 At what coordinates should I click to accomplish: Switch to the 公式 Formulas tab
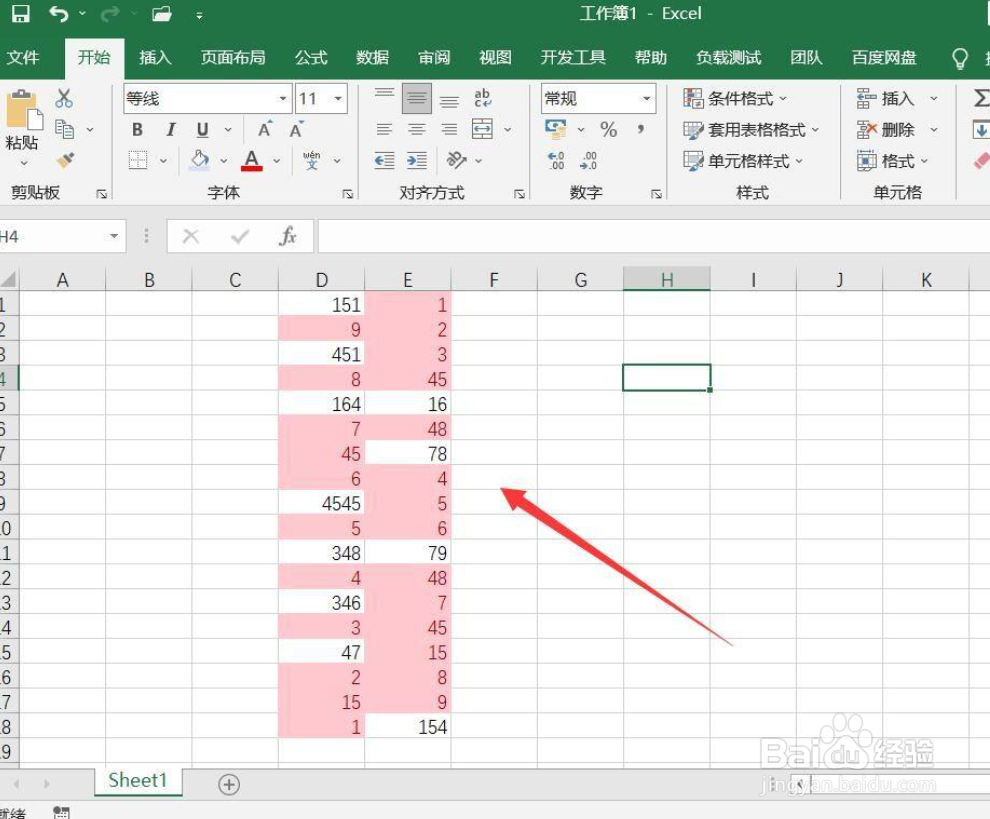(x=311, y=57)
